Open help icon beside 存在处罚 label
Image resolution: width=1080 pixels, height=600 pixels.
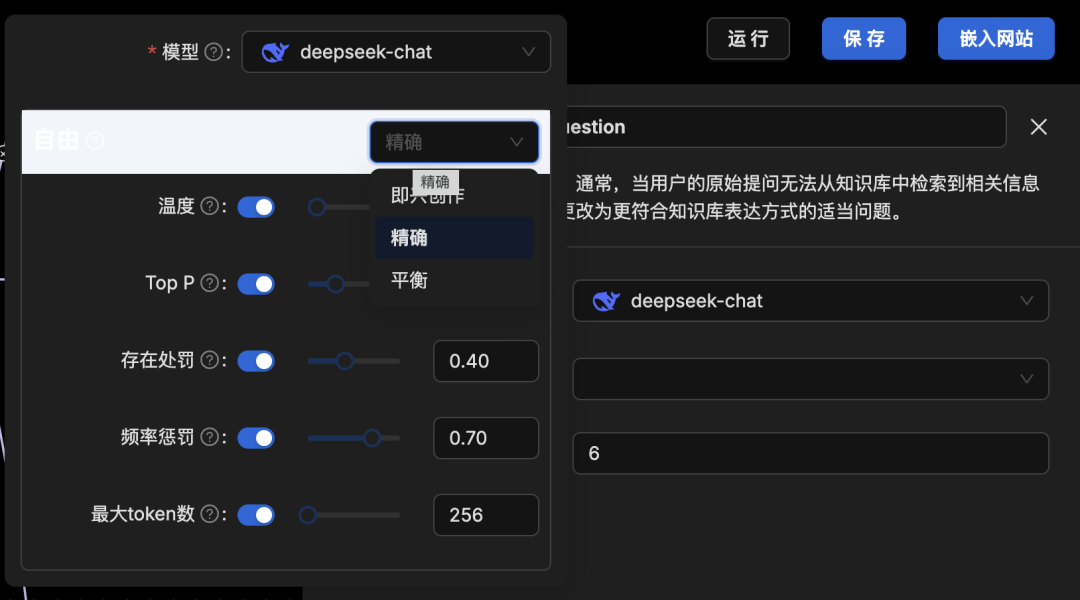tap(209, 360)
